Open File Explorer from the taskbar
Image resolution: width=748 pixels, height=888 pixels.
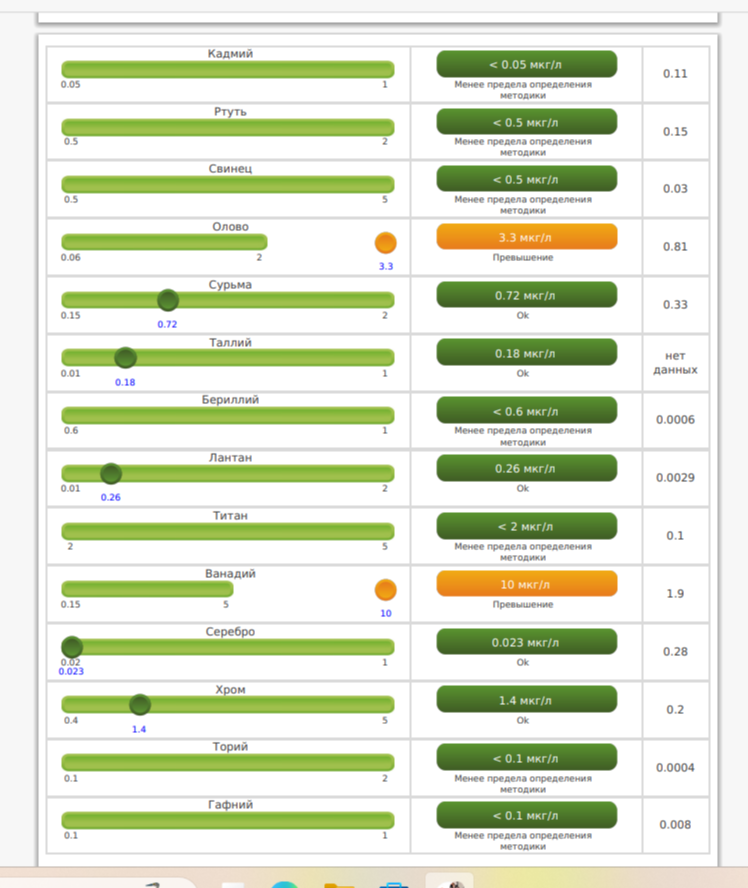coord(339,882)
